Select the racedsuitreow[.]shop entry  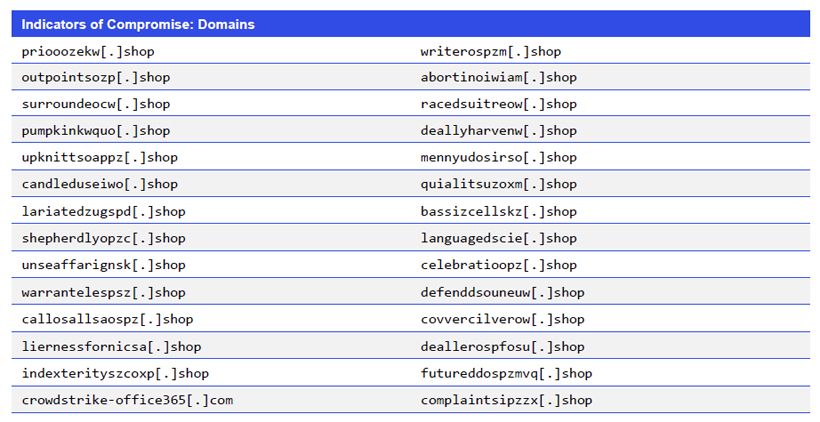point(499,104)
